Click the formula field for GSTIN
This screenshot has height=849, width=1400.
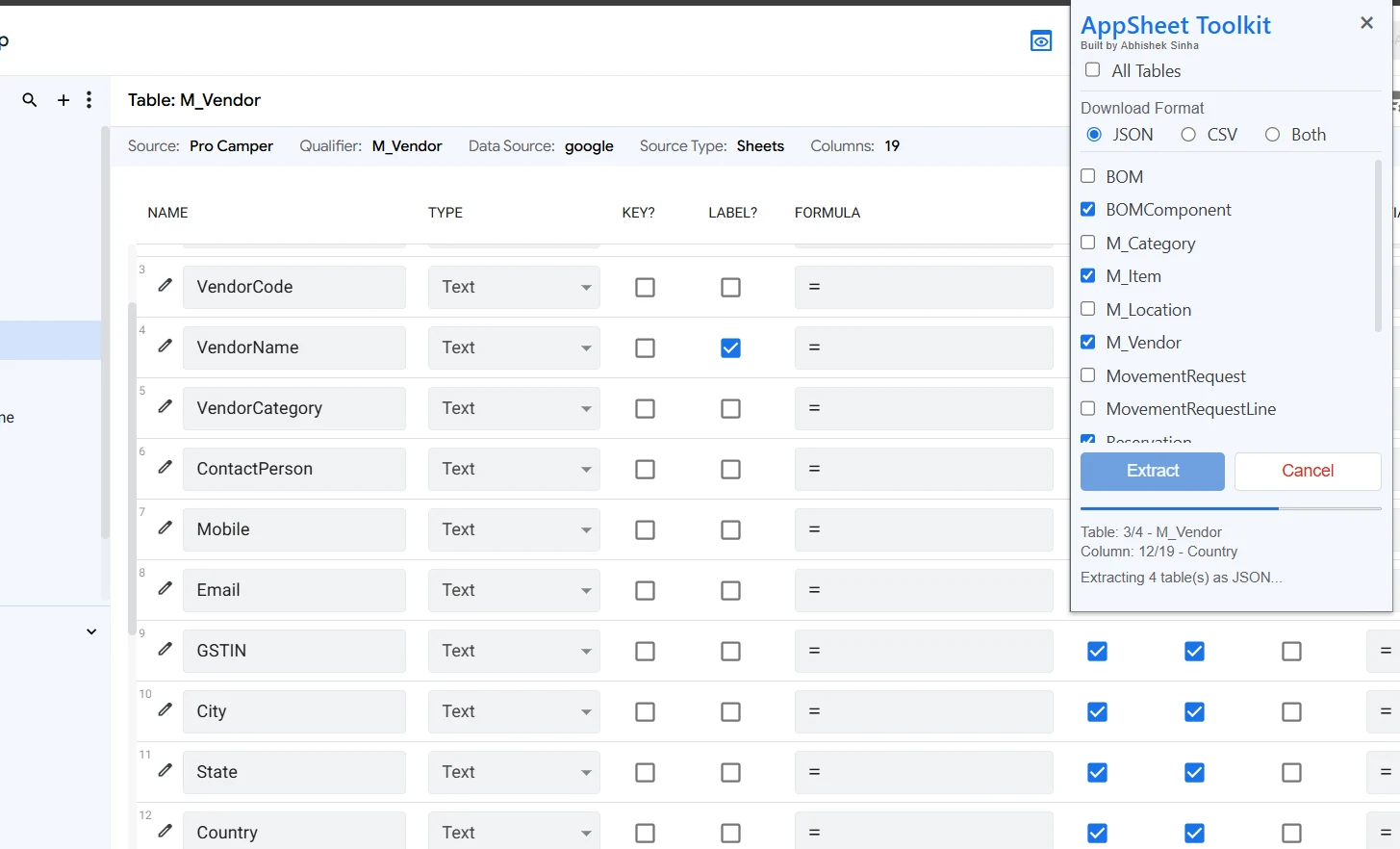point(924,651)
